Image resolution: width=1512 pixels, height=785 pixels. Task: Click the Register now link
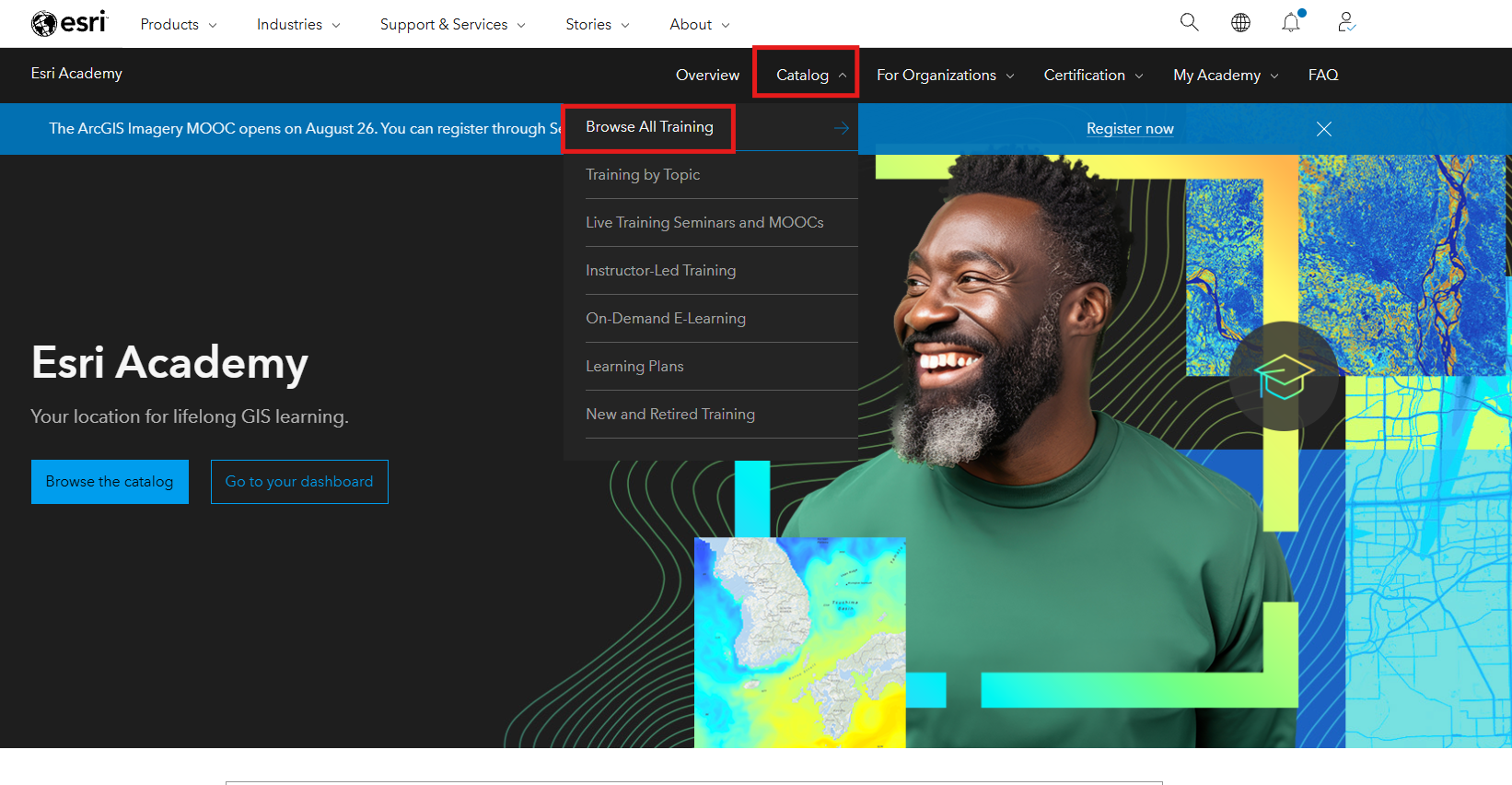pyautogui.click(x=1130, y=129)
